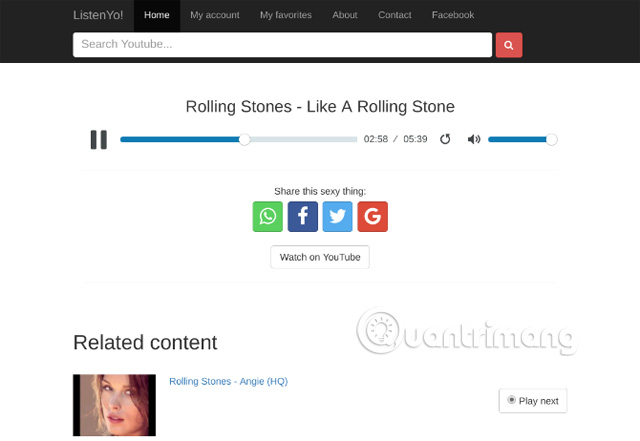
Task: Open the Rolling Stones - Angie (HQ) link
Action: point(229,381)
